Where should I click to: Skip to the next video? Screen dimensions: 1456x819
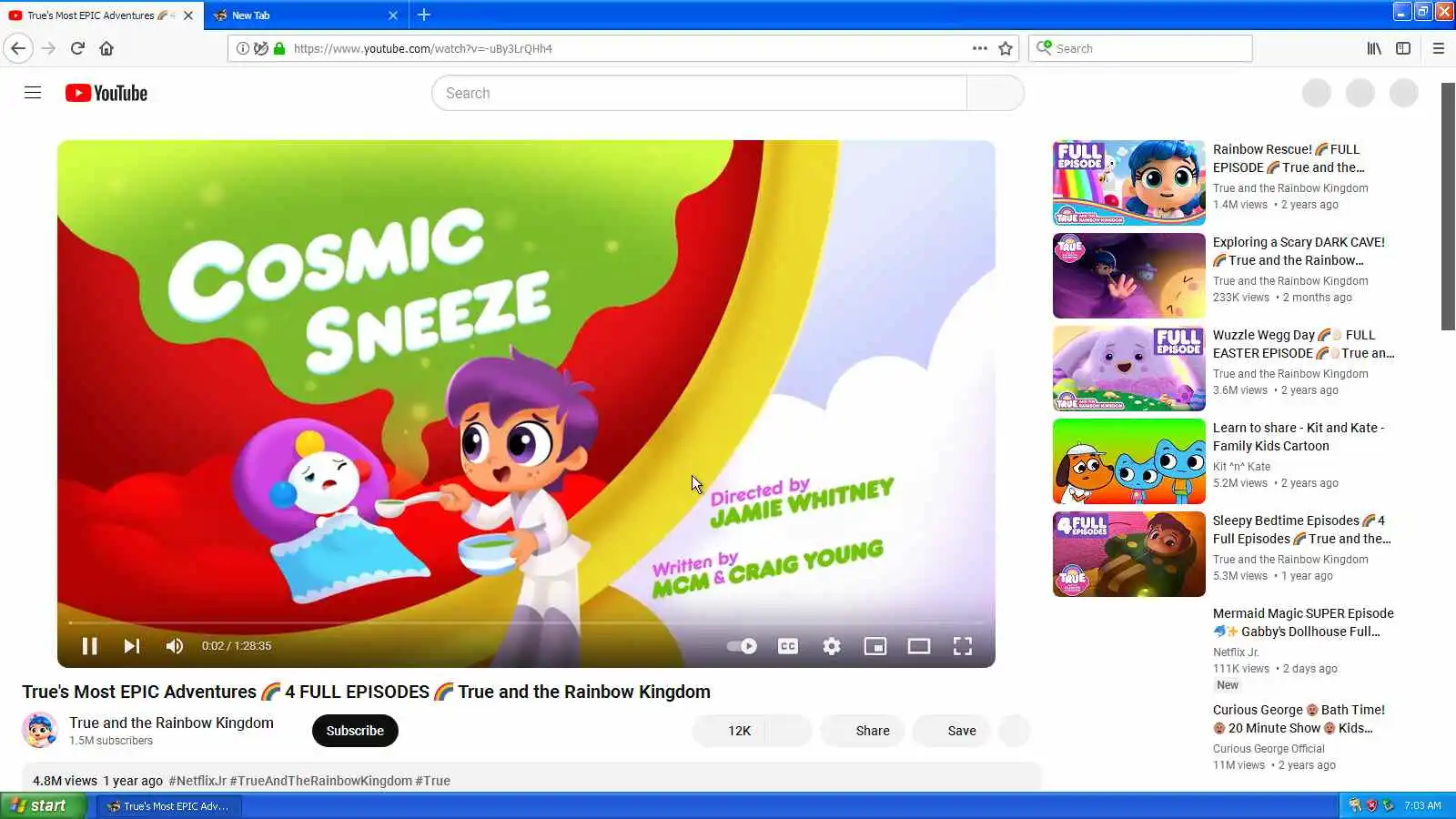point(132,646)
